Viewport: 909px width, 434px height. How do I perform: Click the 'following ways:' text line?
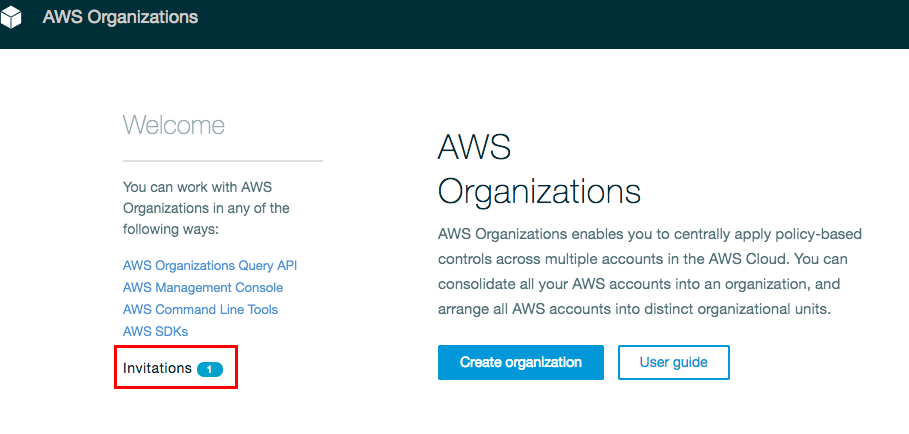tap(170, 230)
